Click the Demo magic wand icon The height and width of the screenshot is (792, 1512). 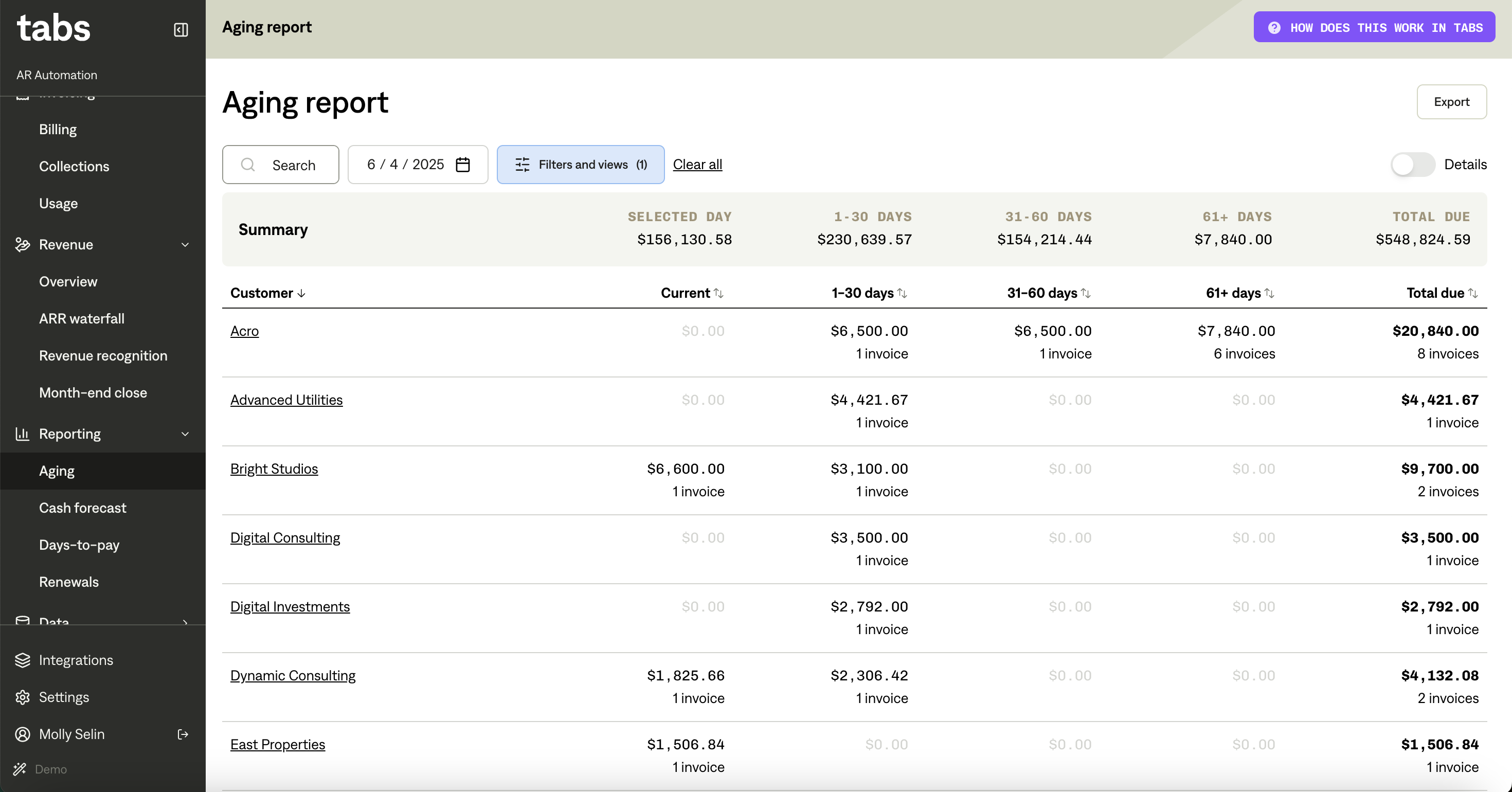click(x=20, y=769)
